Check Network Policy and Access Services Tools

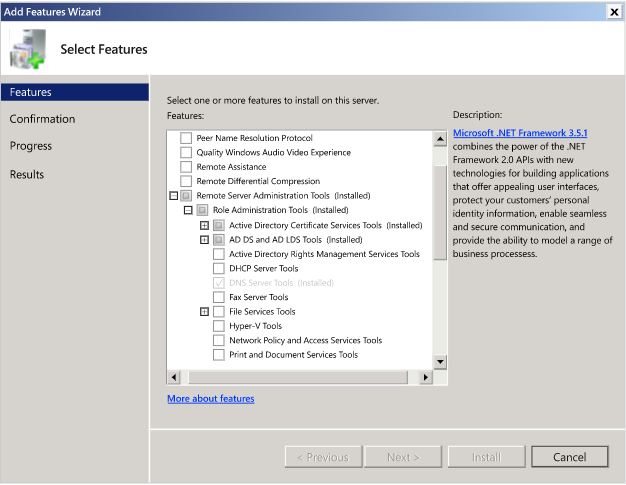218,340
